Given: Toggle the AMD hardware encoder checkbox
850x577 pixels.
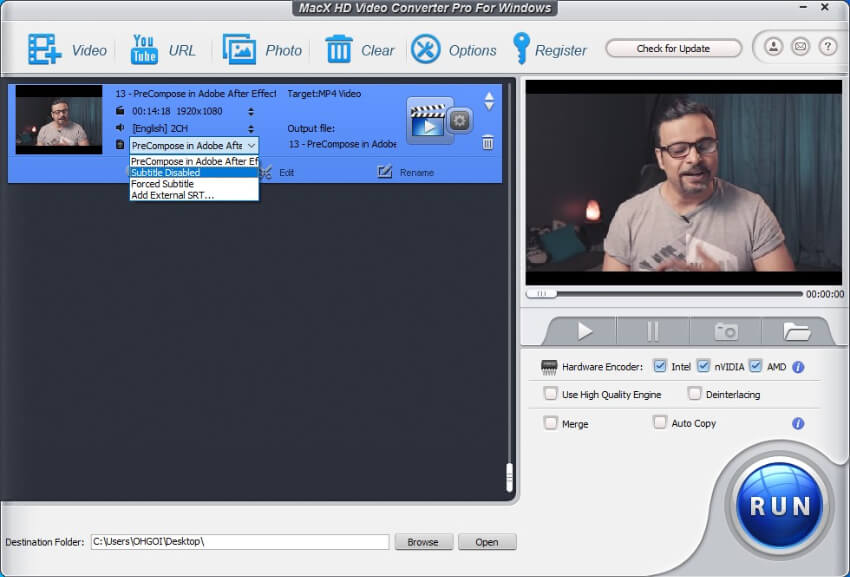Looking at the screenshot, I should (755, 366).
